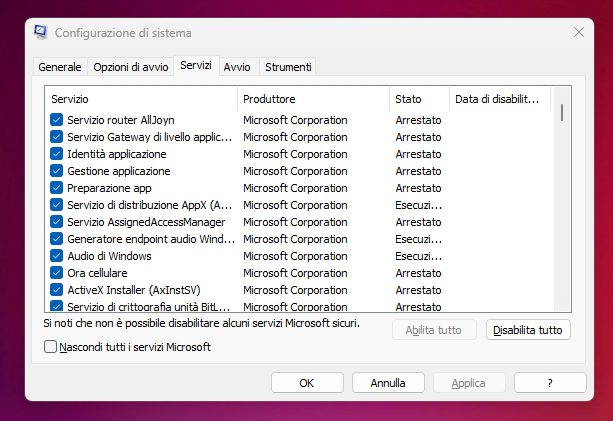Screen dimensions: 613x421
Task: Uncheck ActiveX Installer (AxInstSV)
Action: 56,290
